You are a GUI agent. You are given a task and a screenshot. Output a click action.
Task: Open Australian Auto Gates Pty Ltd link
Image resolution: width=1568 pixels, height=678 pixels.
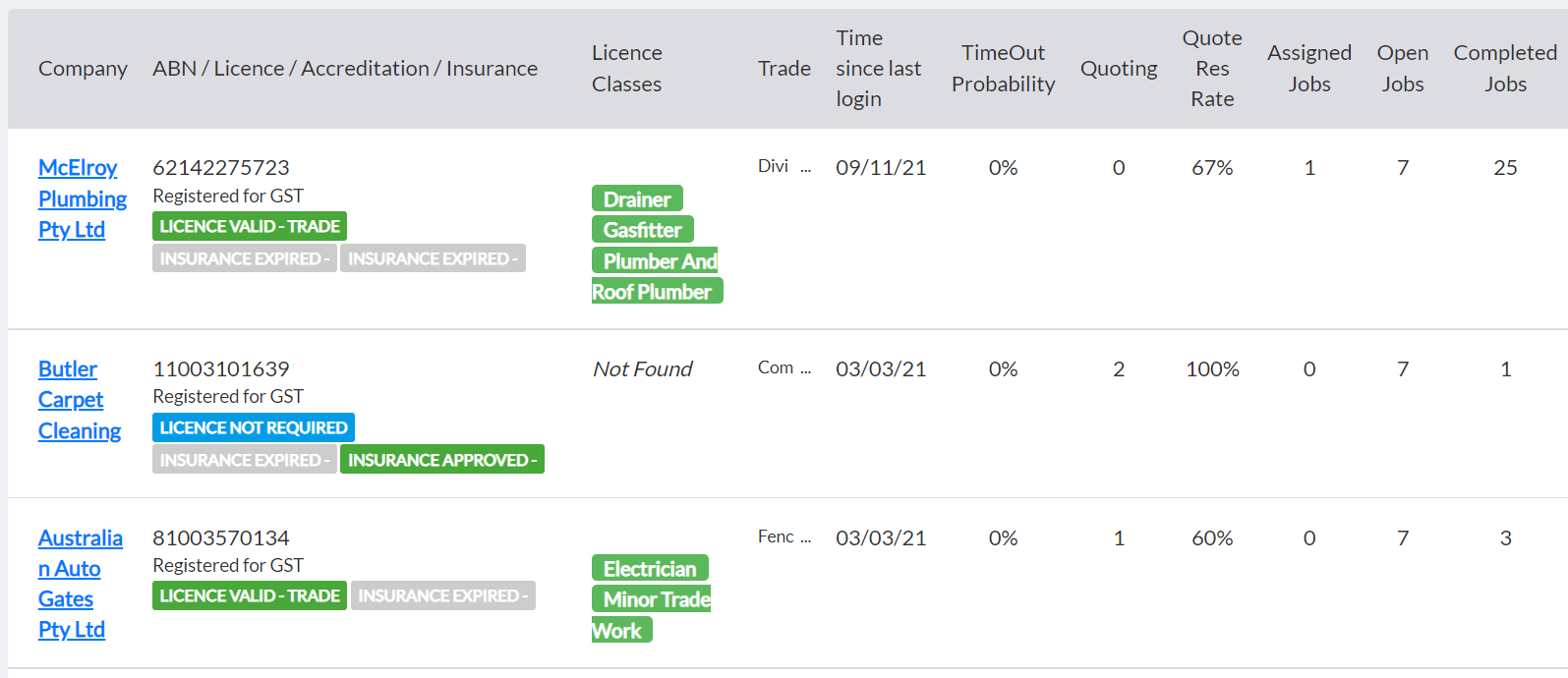click(x=81, y=584)
